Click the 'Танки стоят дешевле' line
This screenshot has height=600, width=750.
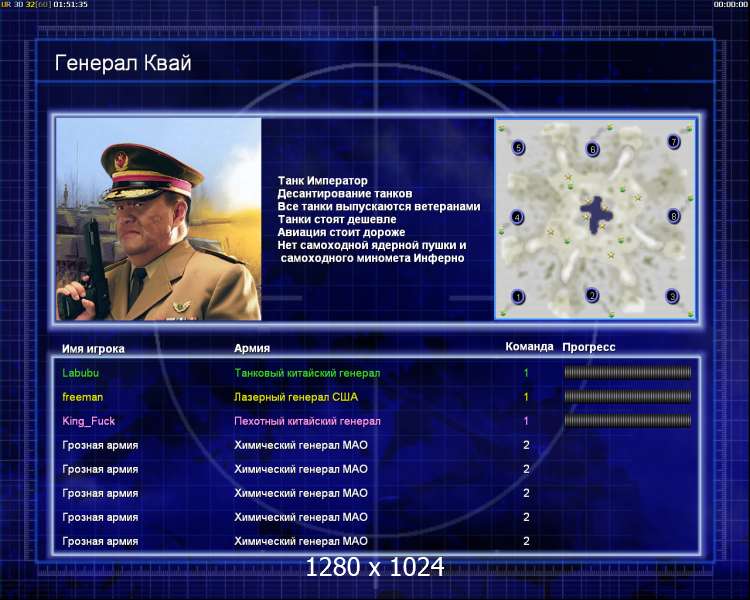click(x=337, y=220)
